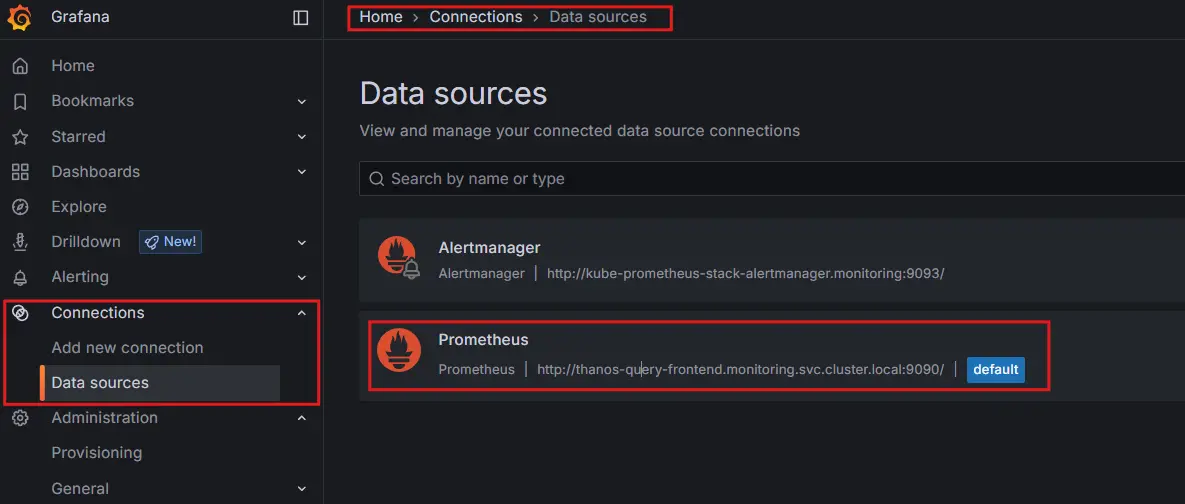The width and height of the screenshot is (1185, 504).
Task: Collapse the Connections section chevron
Action: [302, 312]
